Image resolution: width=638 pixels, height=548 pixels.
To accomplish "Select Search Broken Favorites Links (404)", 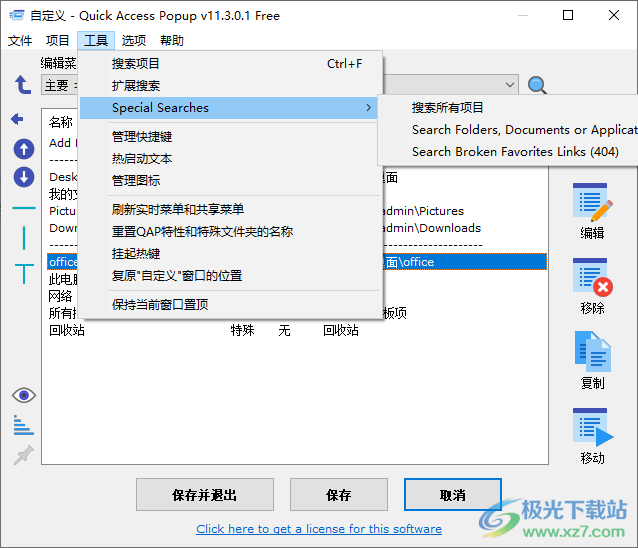I will (x=509, y=152).
